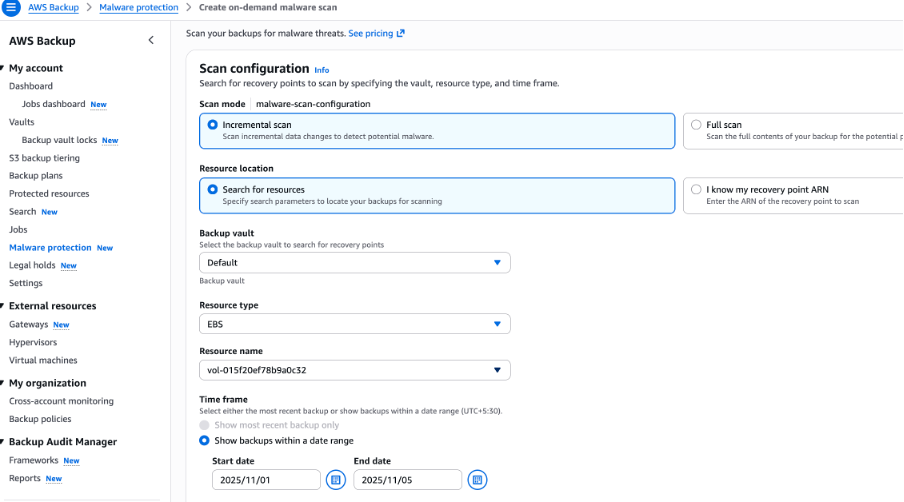904x502 pixels.
Task: Click the malware-scan-configuration text
Action: (x=313, y=104)
